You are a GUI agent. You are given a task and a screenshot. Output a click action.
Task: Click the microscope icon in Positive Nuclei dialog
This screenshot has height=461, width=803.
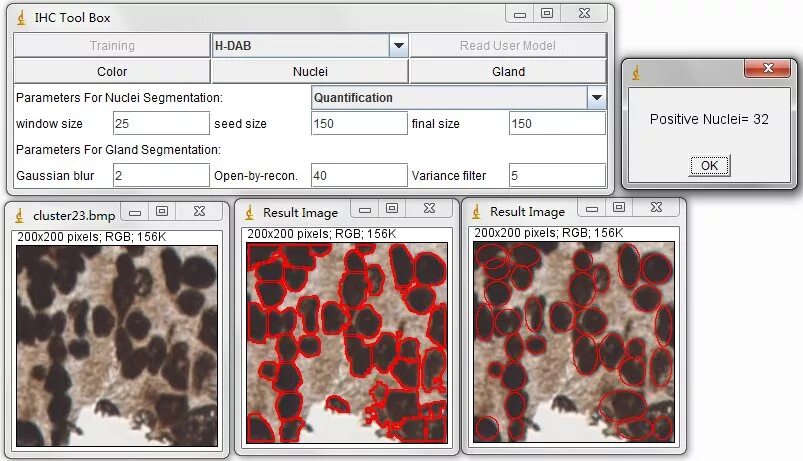coord(636,73)
